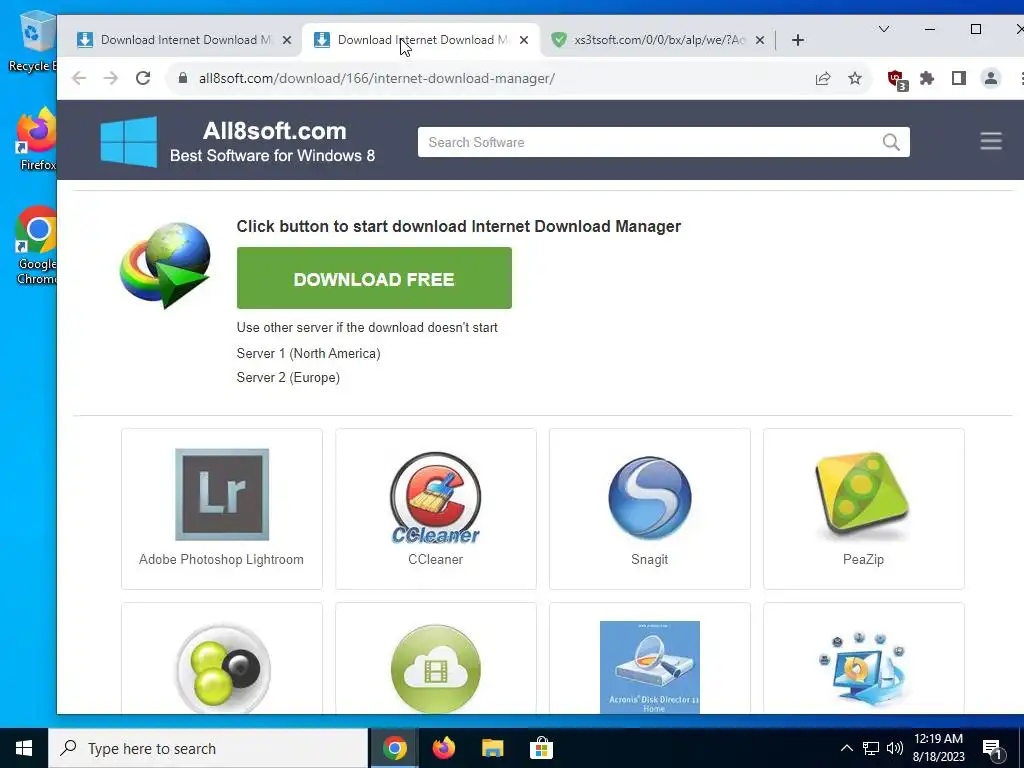
Task: Open Windows Start menu
Action: pyautogui.click(x=24, y=748)
